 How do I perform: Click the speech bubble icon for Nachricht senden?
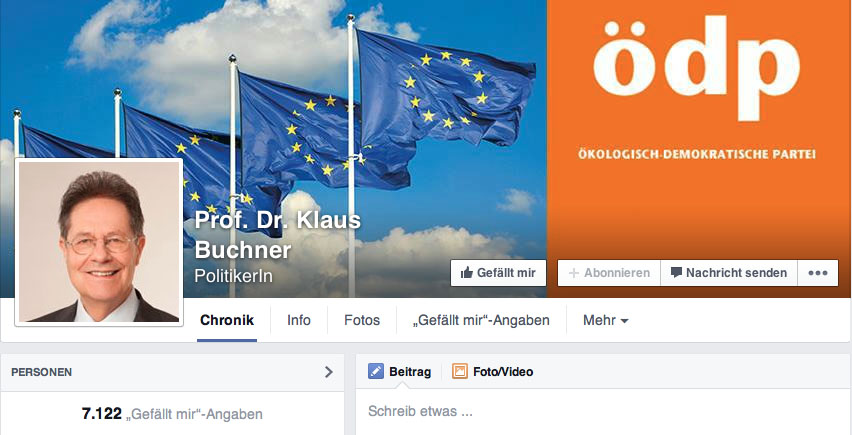[x=676, y=273]
